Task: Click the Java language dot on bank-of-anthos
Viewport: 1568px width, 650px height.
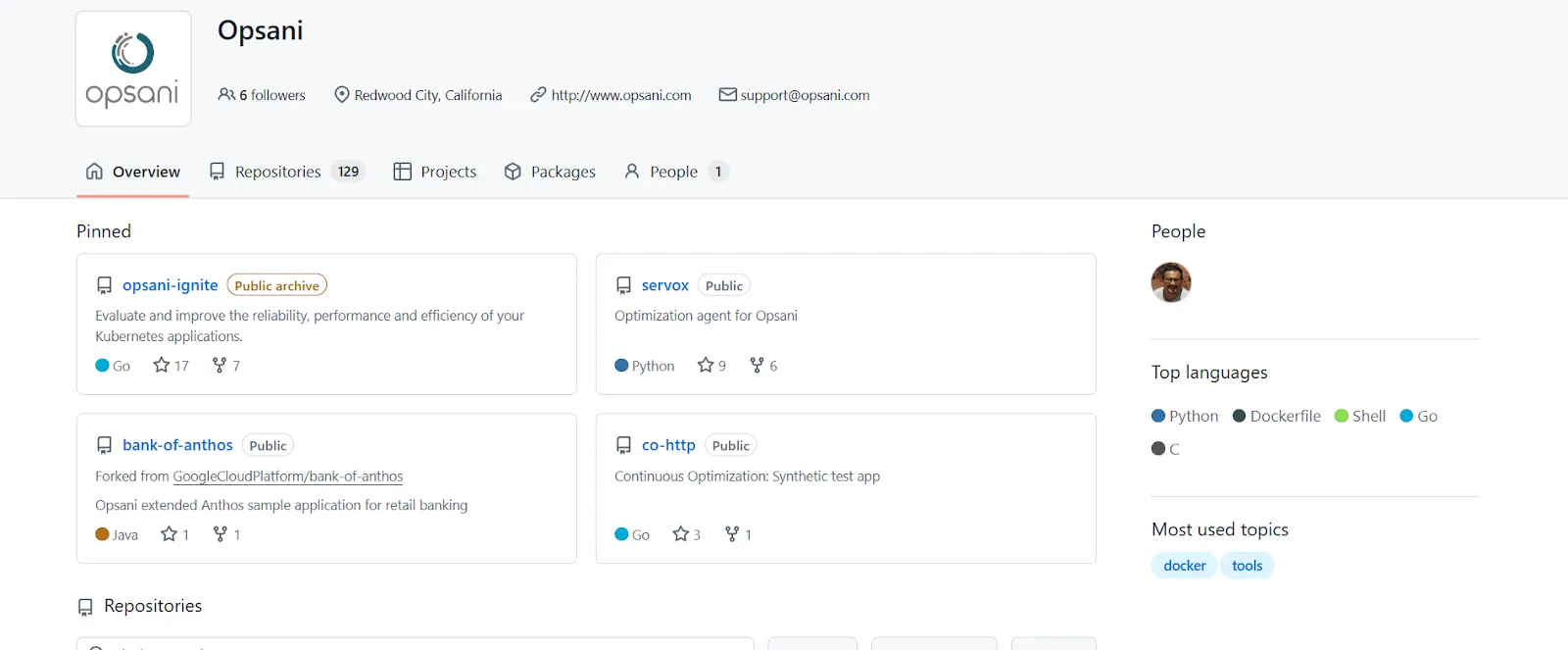Action: click(102, 533)
